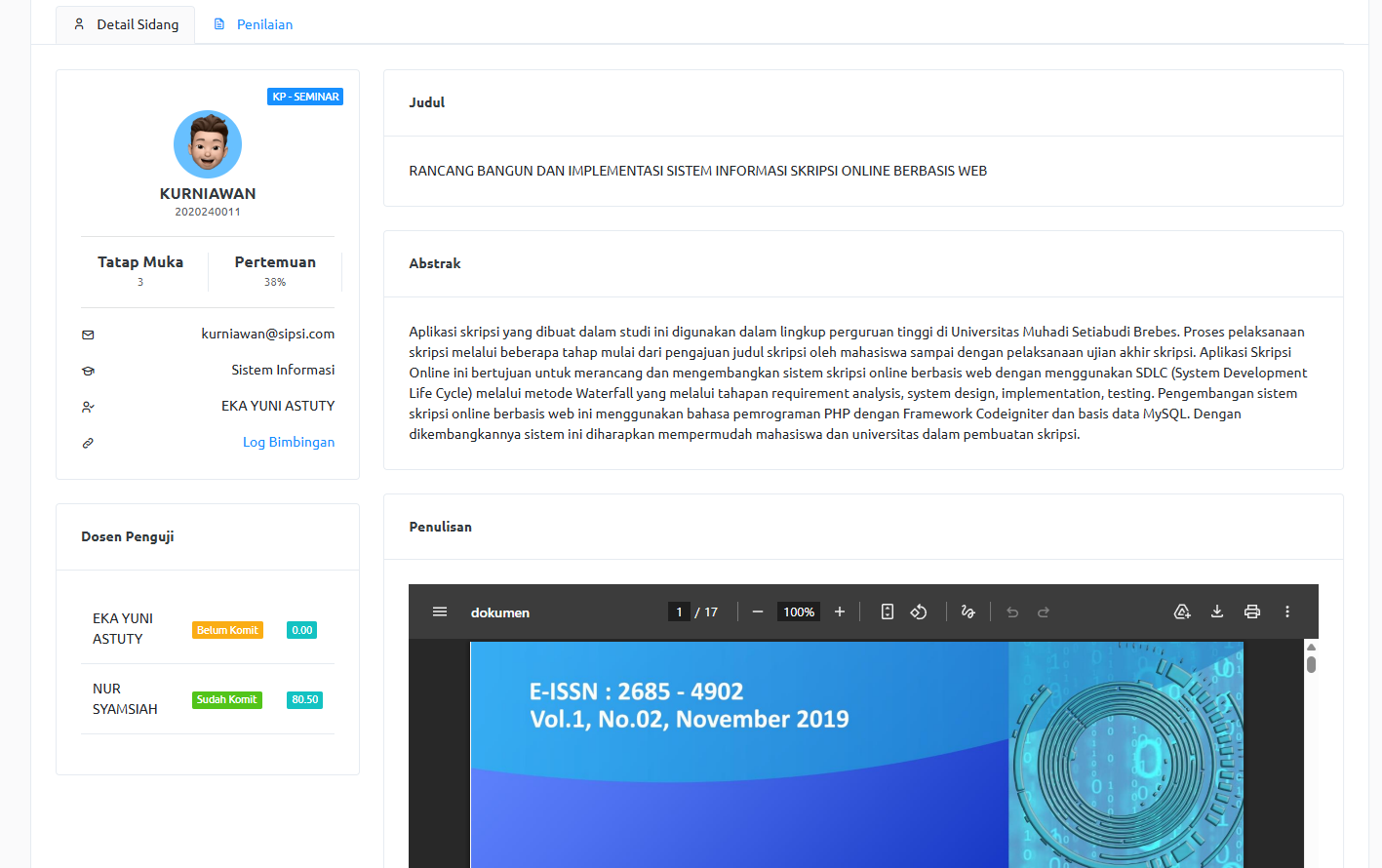Select the draw annotation tool
Image resolution: width=1382 pixels, height=868 pixels.
[968, 612]
